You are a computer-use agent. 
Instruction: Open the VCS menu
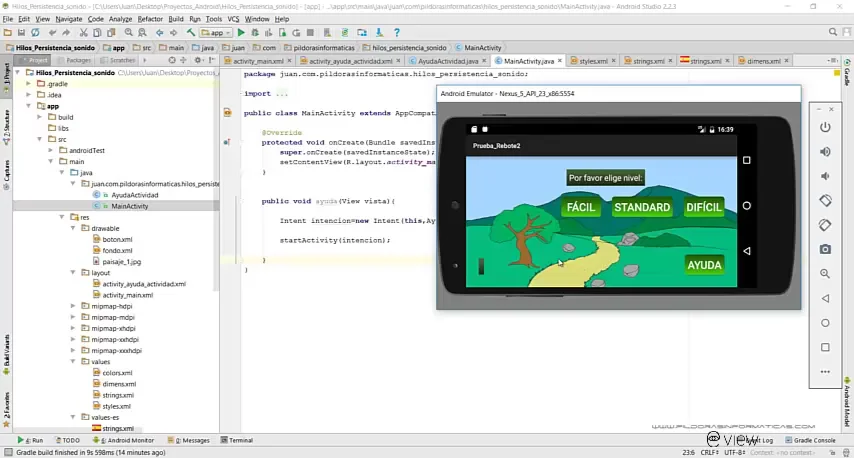coord(233,19)
